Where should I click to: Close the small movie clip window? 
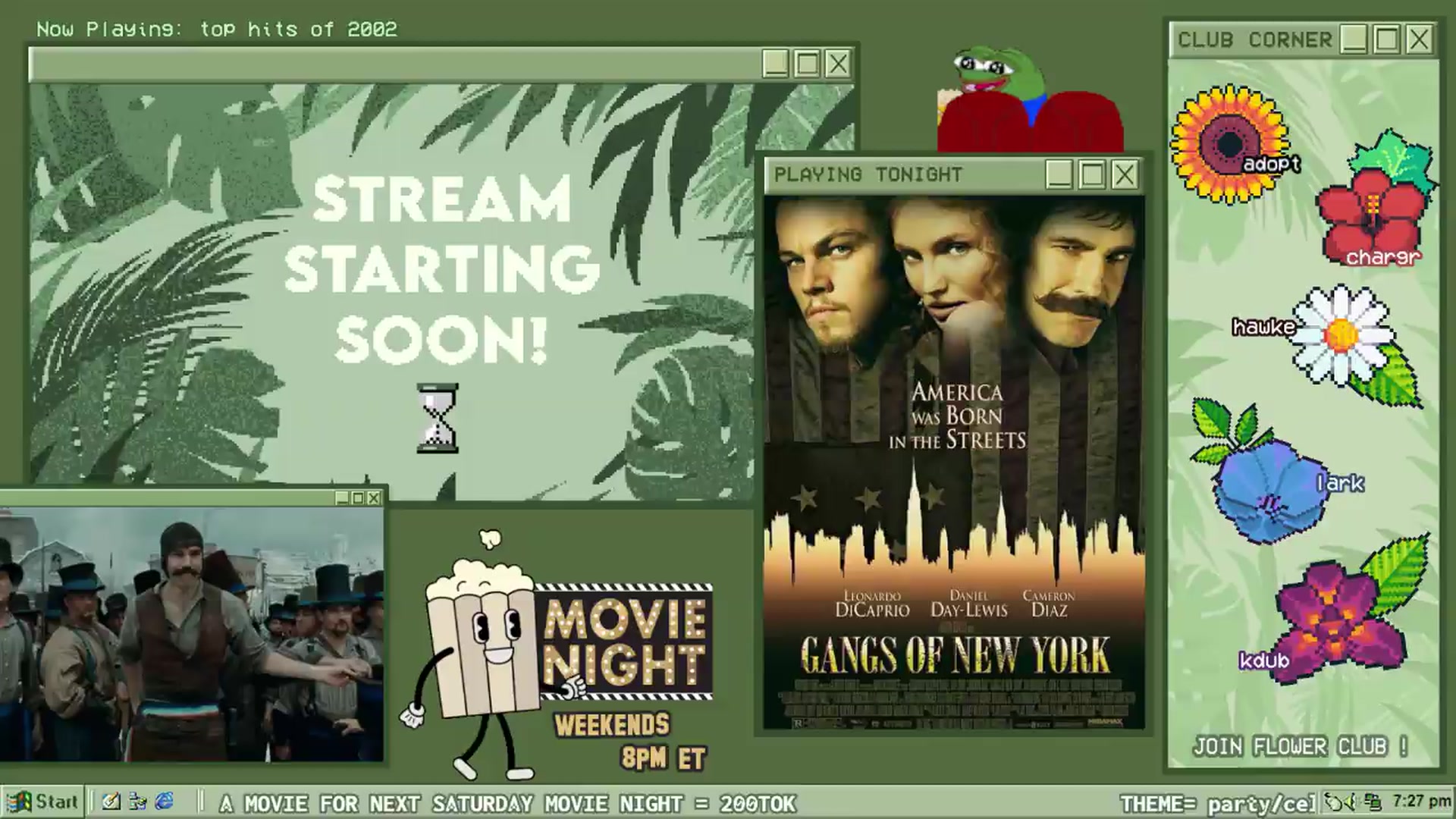[373, 498]
